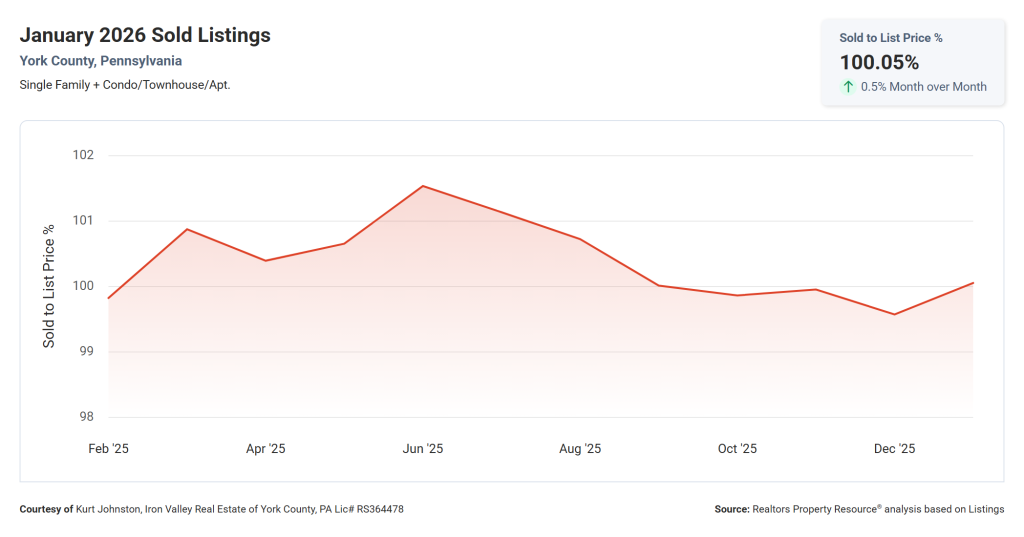1024x537 pixels.
Task: Click the line's end point at January 2026
Action: click(x=972, y=283)
